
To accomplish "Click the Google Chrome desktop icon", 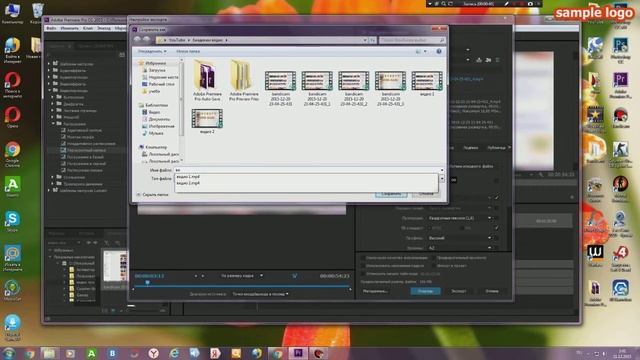I will pos(12,155).
